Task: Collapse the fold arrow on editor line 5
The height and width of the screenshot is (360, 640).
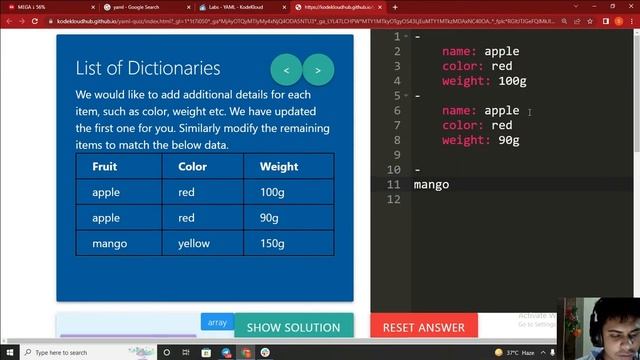Action: coord(406,96)
